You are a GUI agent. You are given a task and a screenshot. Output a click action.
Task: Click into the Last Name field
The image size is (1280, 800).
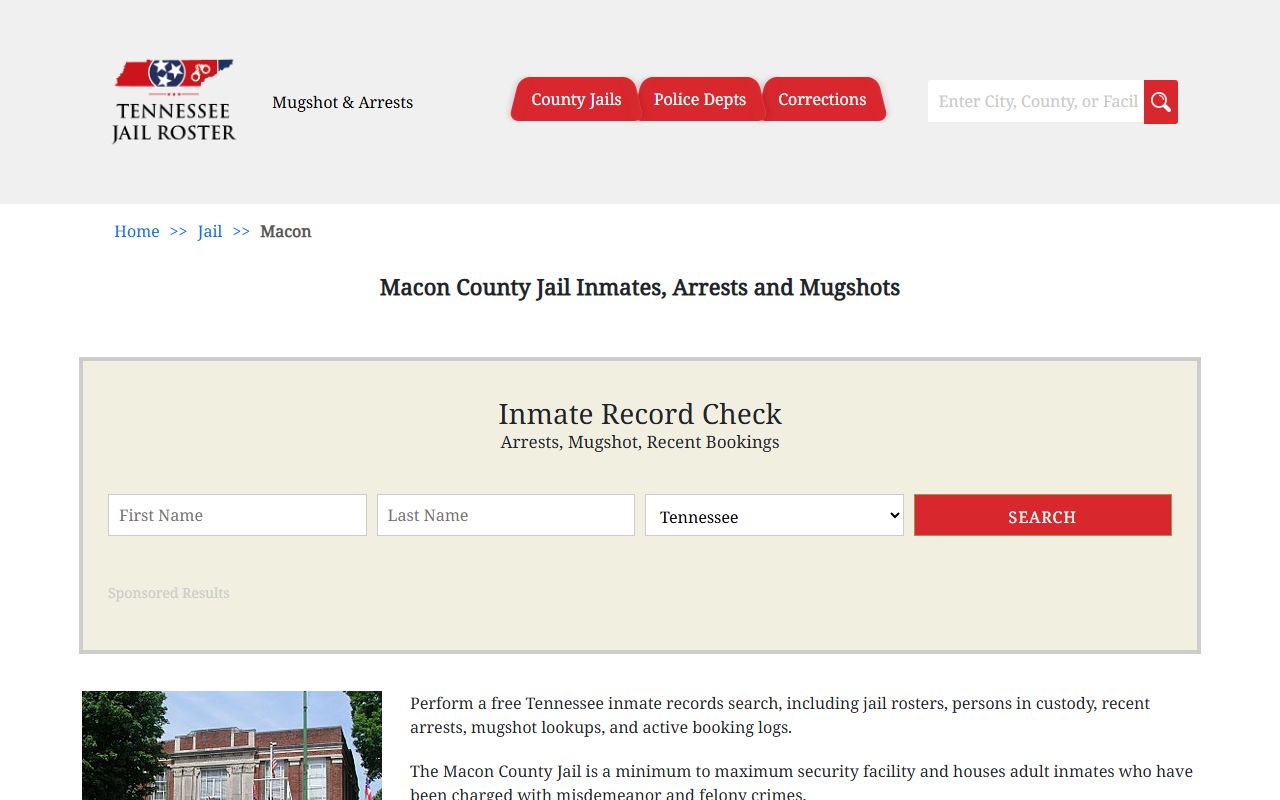pos(505,515)
